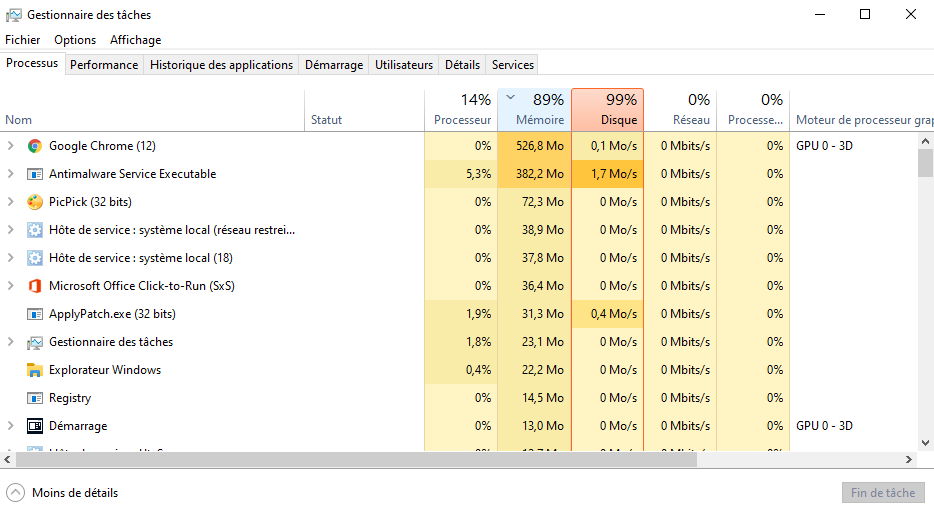Viewport: 934px width, 514px height.
Task: Click the Registry process icon
Action: [x=35, y=398]
